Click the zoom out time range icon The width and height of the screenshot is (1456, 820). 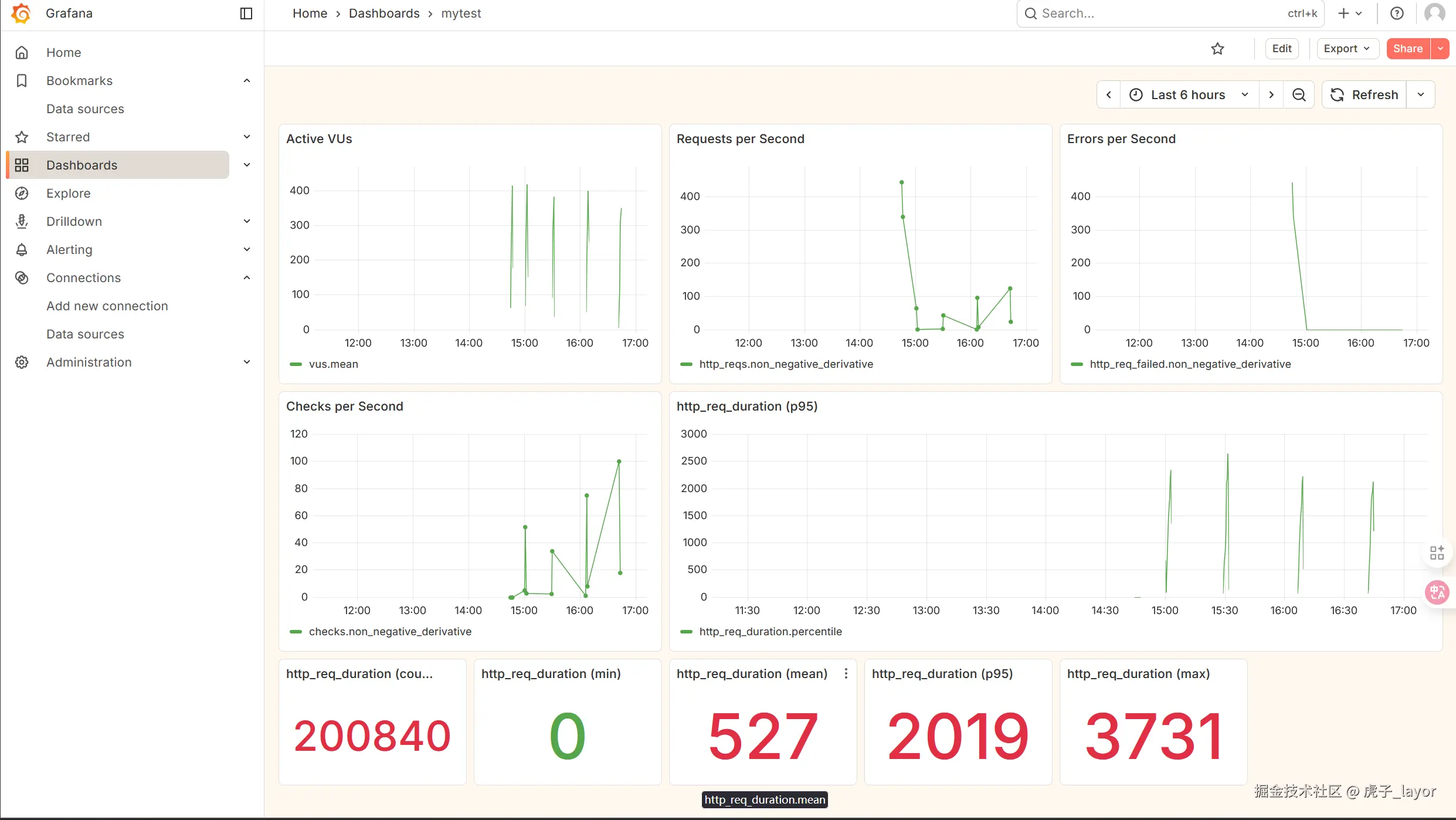point(1299,95)
